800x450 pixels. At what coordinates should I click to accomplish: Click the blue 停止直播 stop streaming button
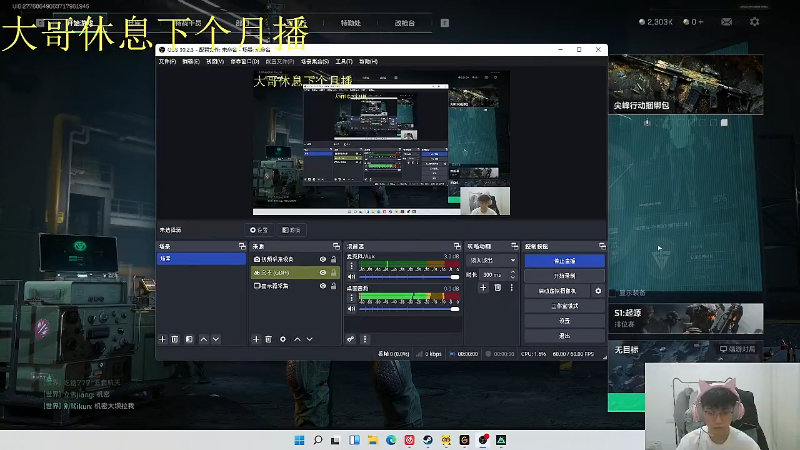point(564,261)
